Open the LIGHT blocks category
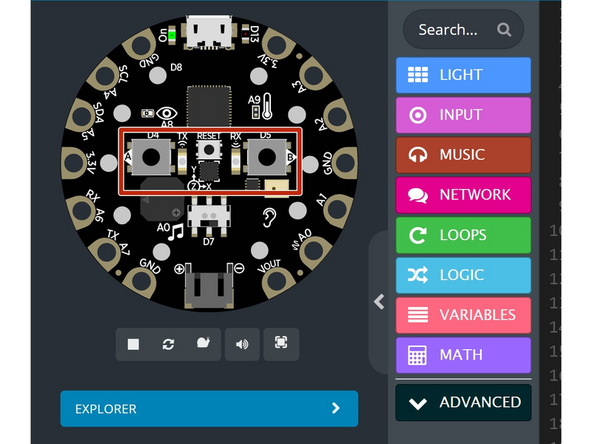 [463, 75]
